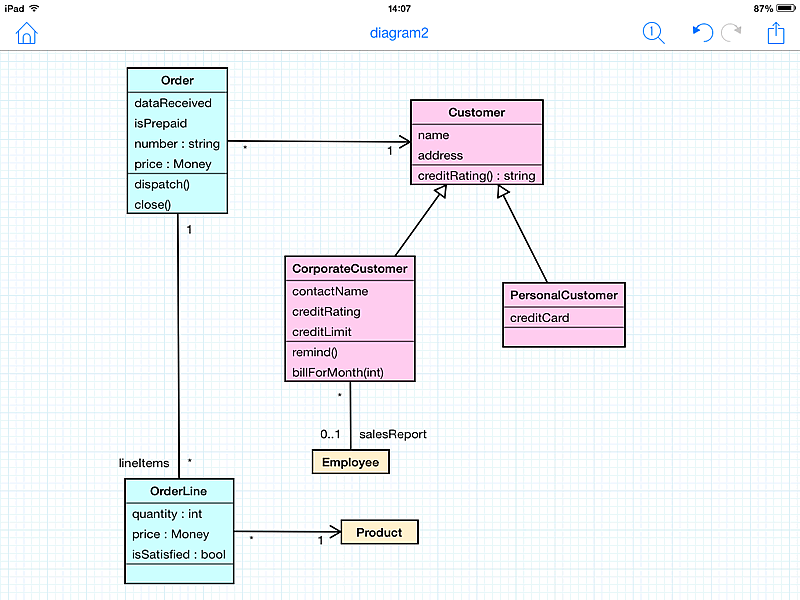Select the OrderLine class header
This screenshot has width=800, height=600.
coord(179,491)
